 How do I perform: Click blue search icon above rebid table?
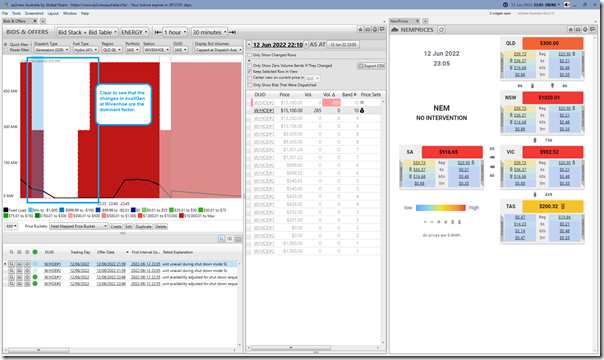(221, 239)
